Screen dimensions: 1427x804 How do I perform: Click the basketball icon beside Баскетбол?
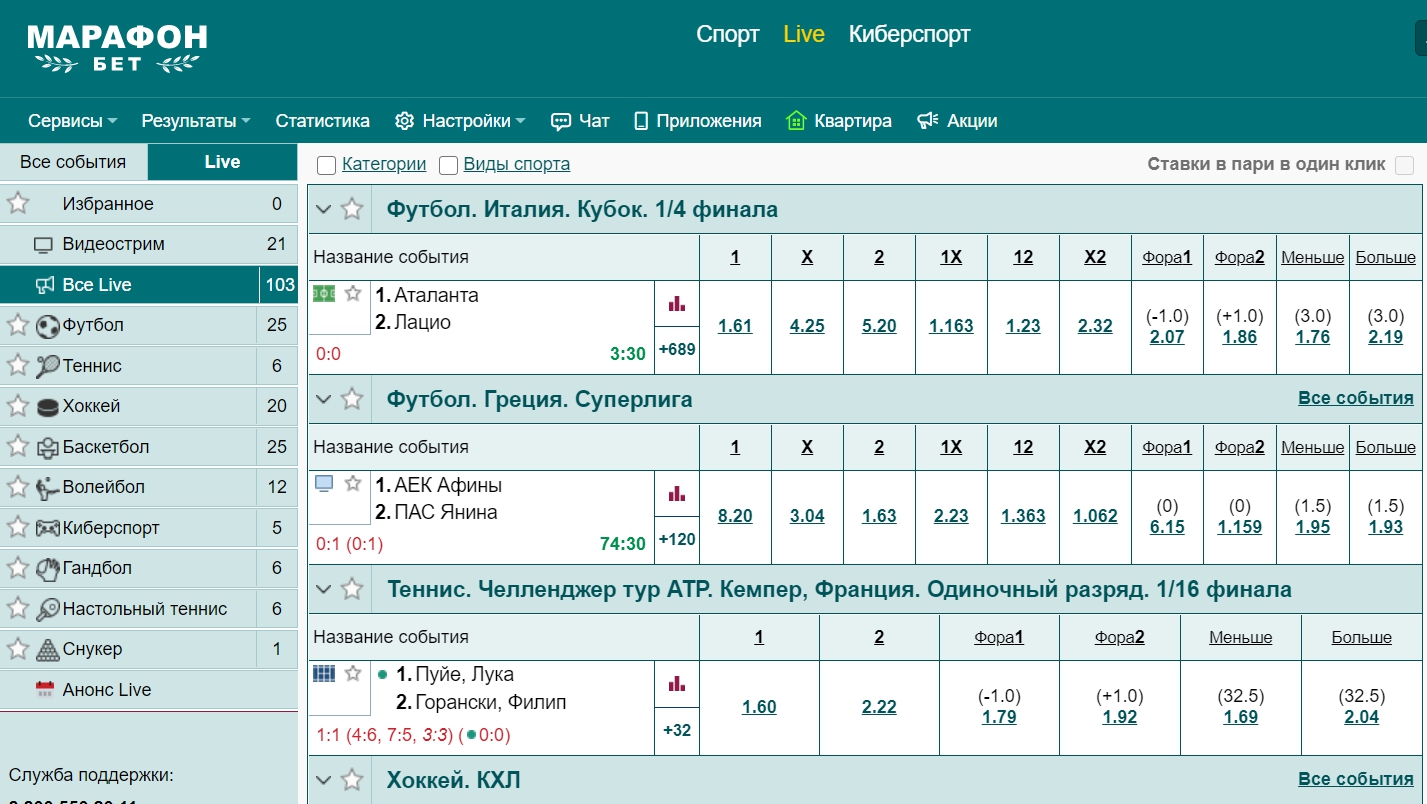click(x=48, y=447)
